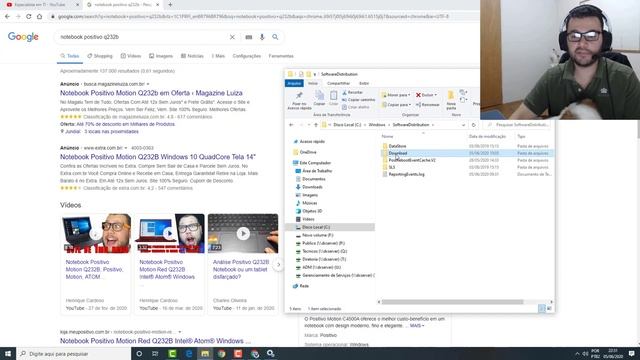Select Este Computador in navigation pane
Image resolution: width=640 pixels, height=360 pixels.
[315, 163]
